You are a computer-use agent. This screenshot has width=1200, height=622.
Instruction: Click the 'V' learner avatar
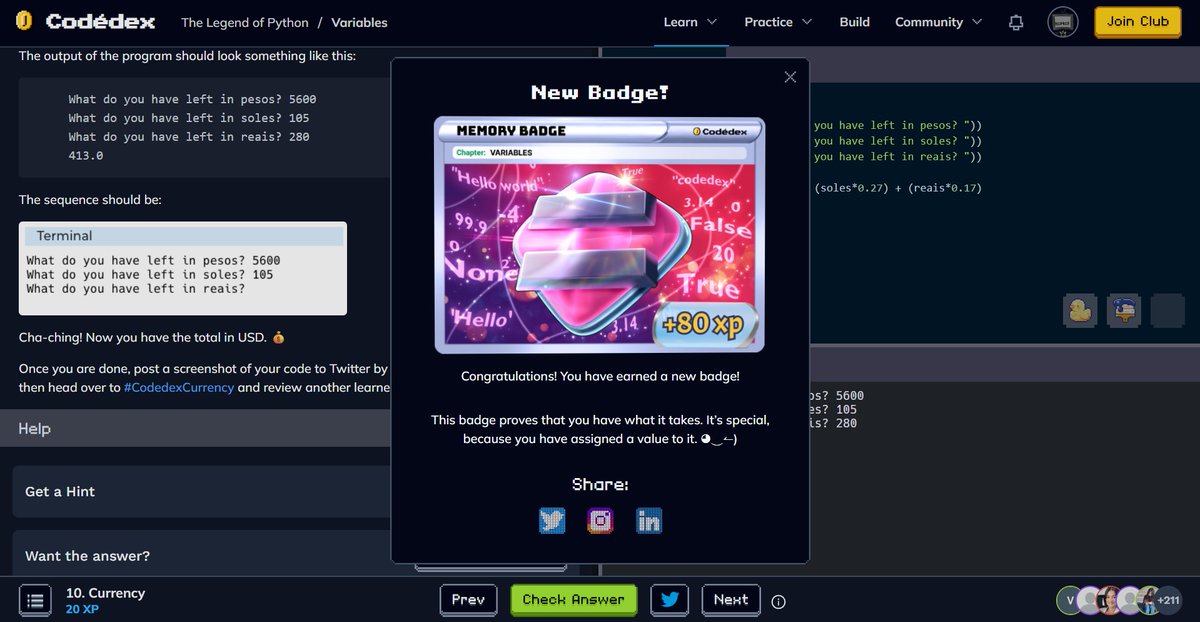(x=1070, y=600)
